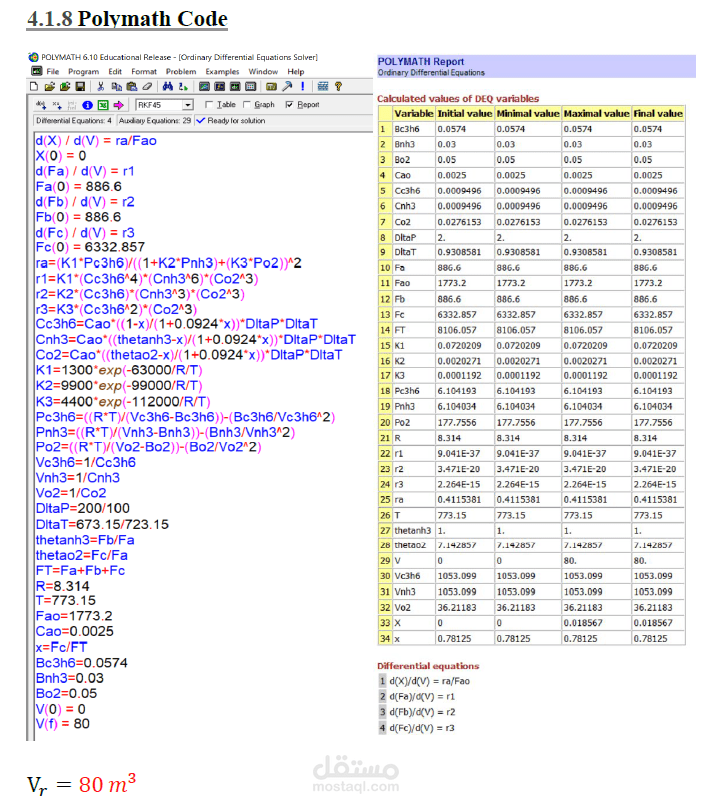Image resolution: width=713 pixels, height=810 pixels.
Task: Click the first open-folder icon in toolbar
Action: tap(50, 86)
